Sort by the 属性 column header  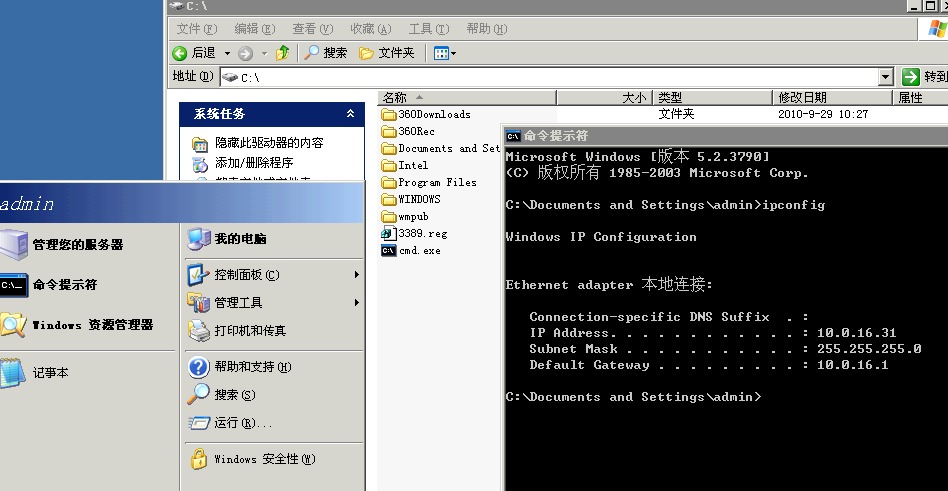[x=921, y=97]
